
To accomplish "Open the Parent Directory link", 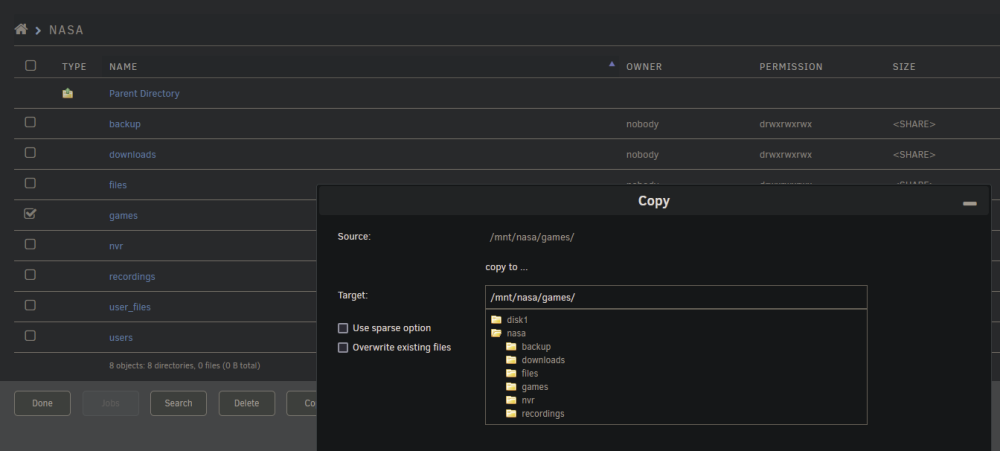I will click(x=144, y=93).
